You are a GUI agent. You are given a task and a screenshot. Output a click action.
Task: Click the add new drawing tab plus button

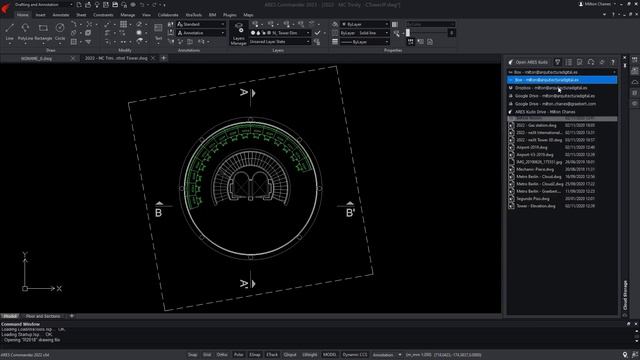click(164, 58)
